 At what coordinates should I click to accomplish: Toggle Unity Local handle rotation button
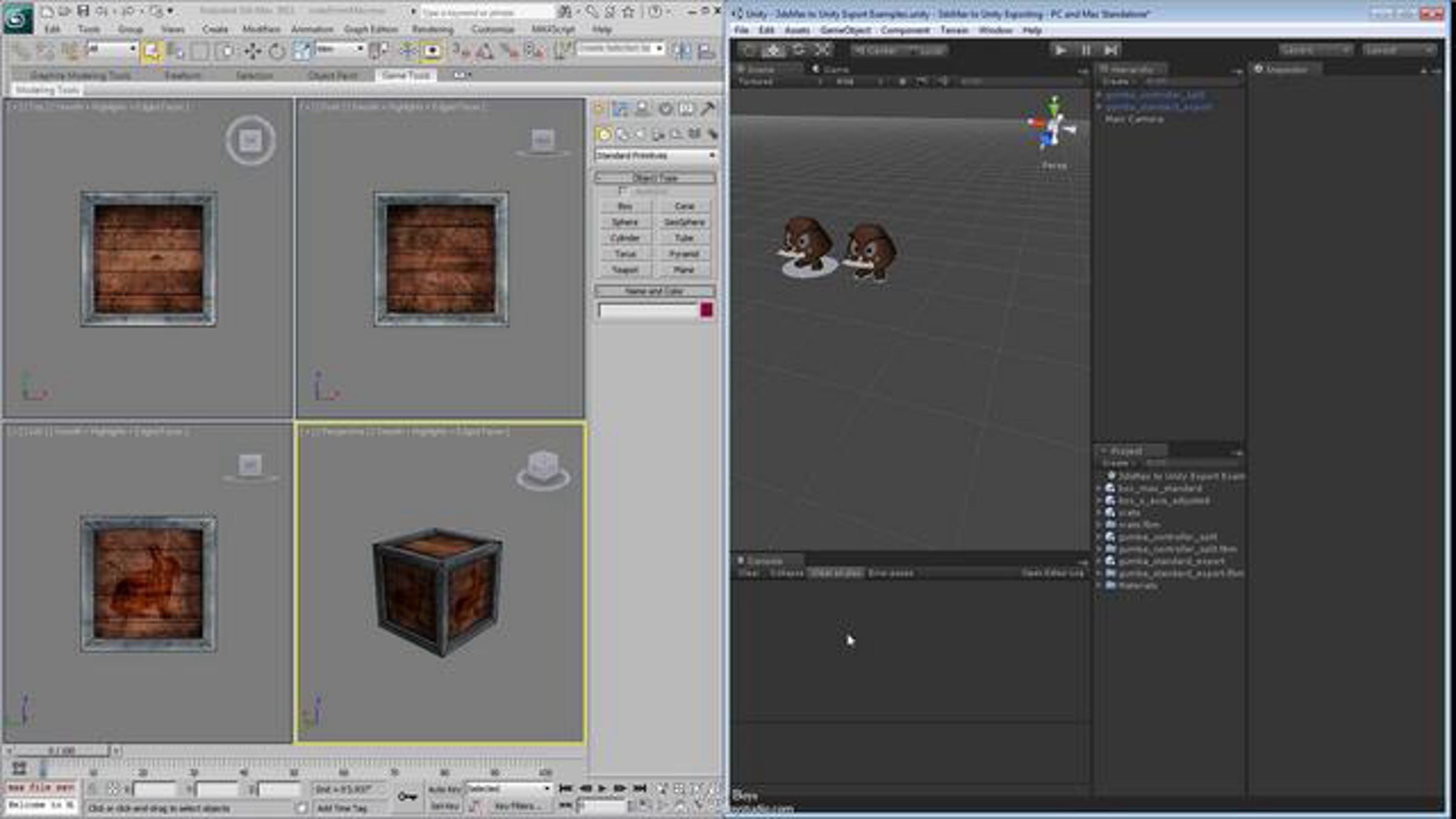click(924, 50)
